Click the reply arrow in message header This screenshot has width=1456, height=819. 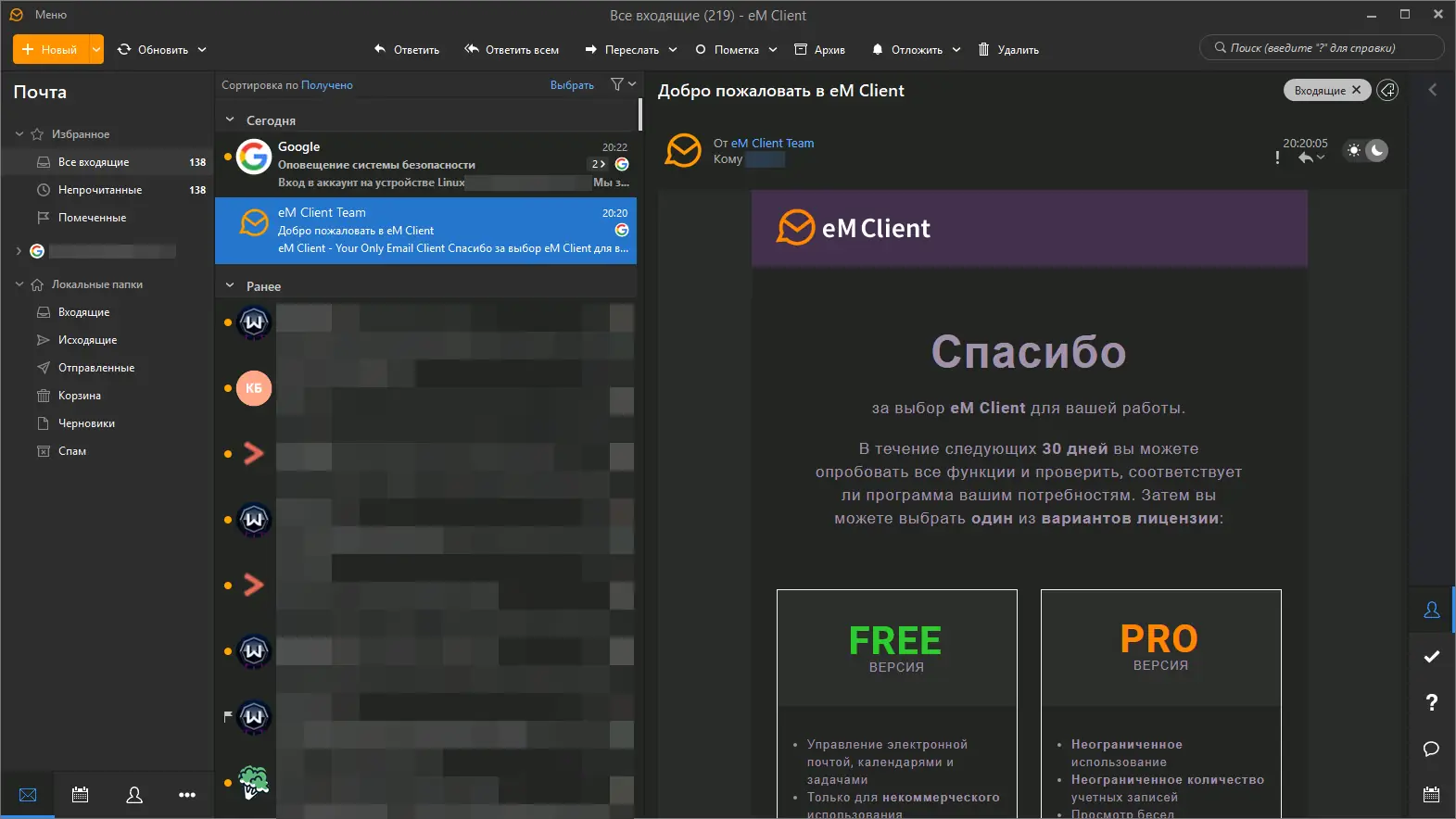click(1306, 157)
